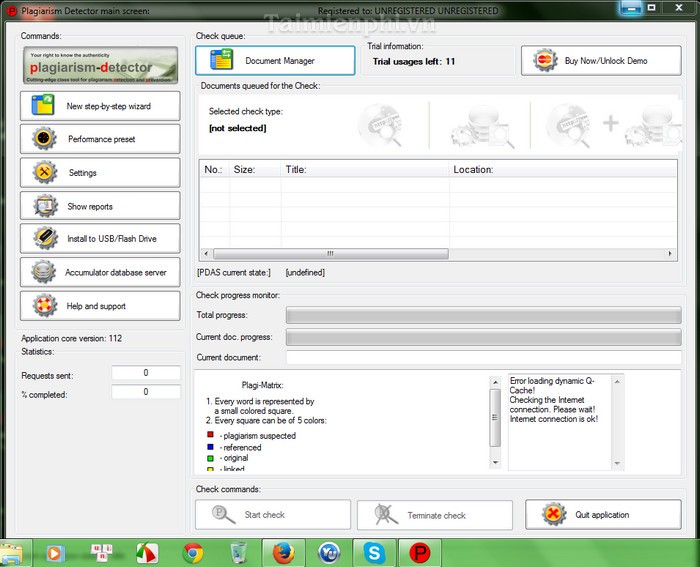The width and height of the screenshot is (700, 567).
Task: Click the Size column header
Action: (254, 170)
